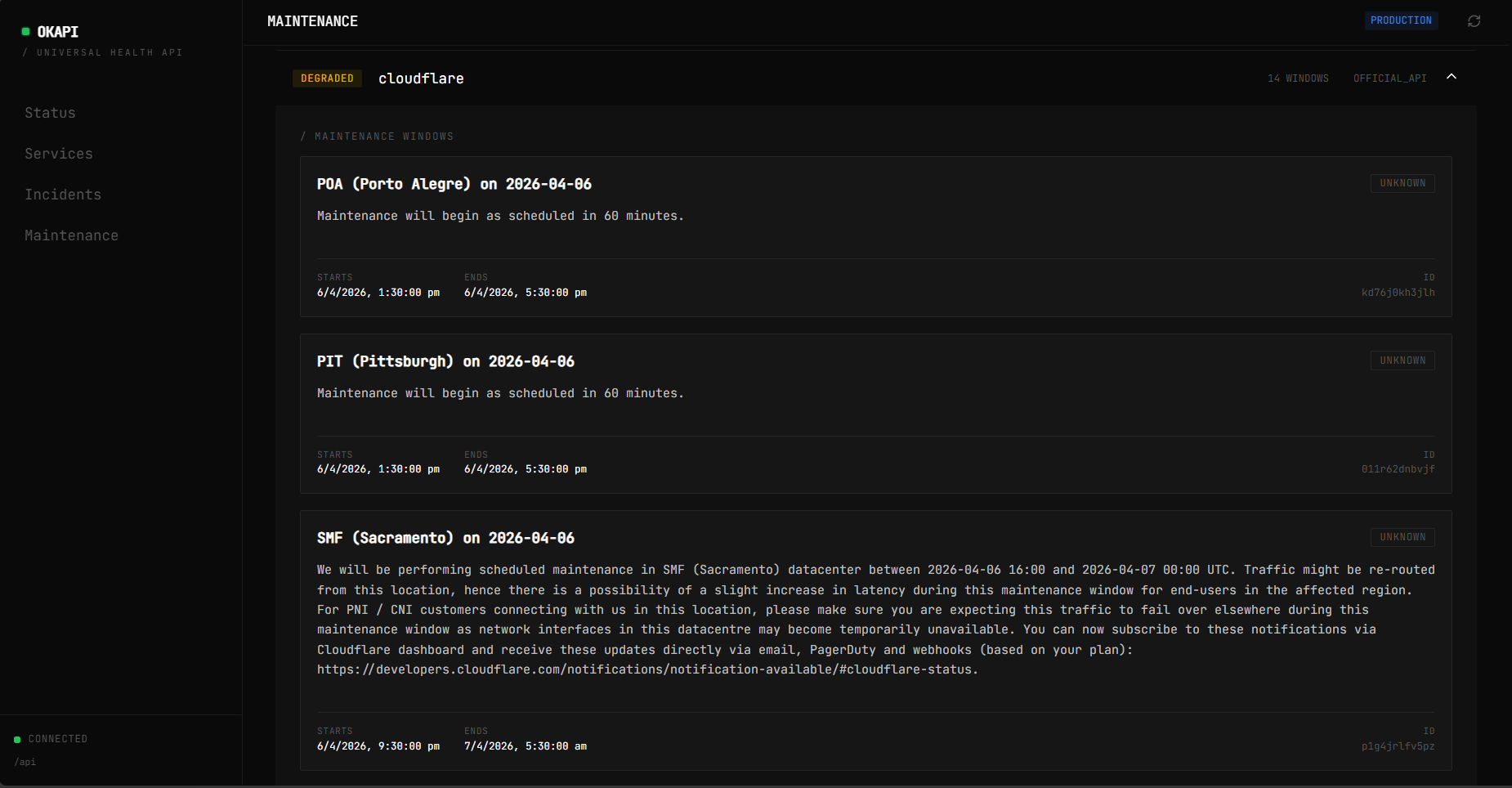1512x788 pixels.
Task: Go to Incidents in the sidebar
Action: click(x=63, y=195)
